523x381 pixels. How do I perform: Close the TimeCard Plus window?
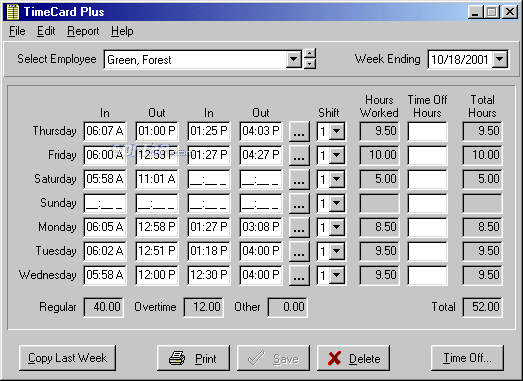(510, 12)
